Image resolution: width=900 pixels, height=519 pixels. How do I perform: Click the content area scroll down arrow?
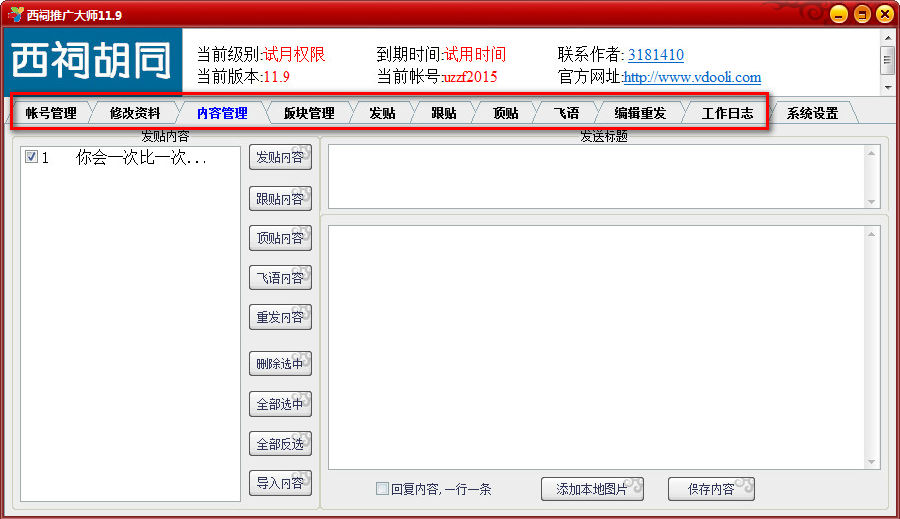[871, 462]
